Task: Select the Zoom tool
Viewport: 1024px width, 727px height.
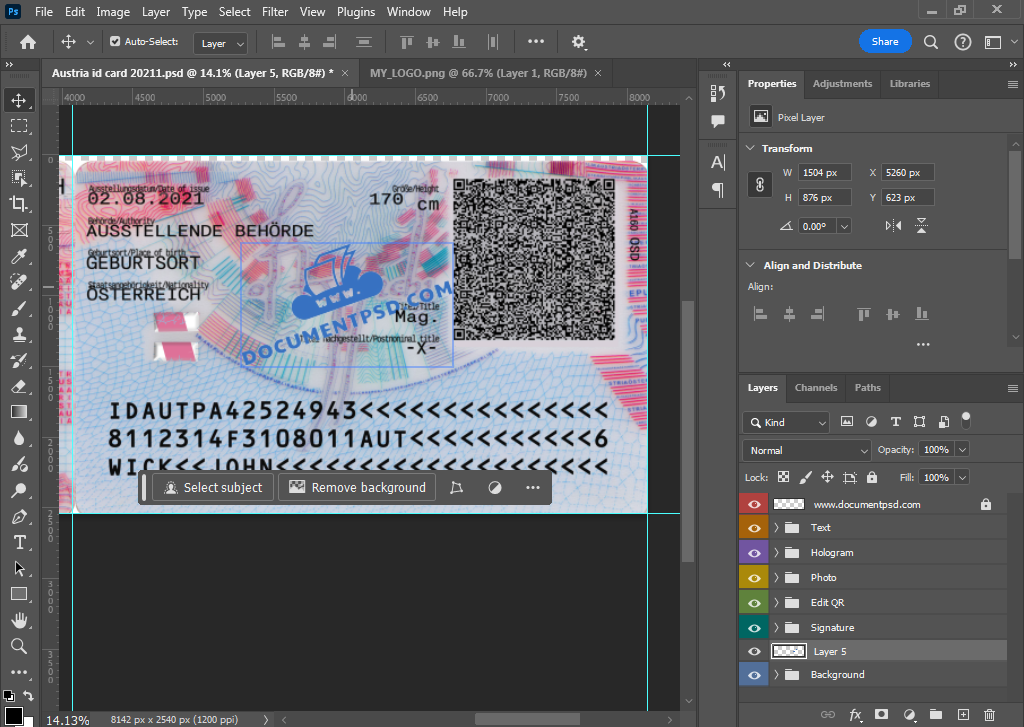Action: [19, 646]
